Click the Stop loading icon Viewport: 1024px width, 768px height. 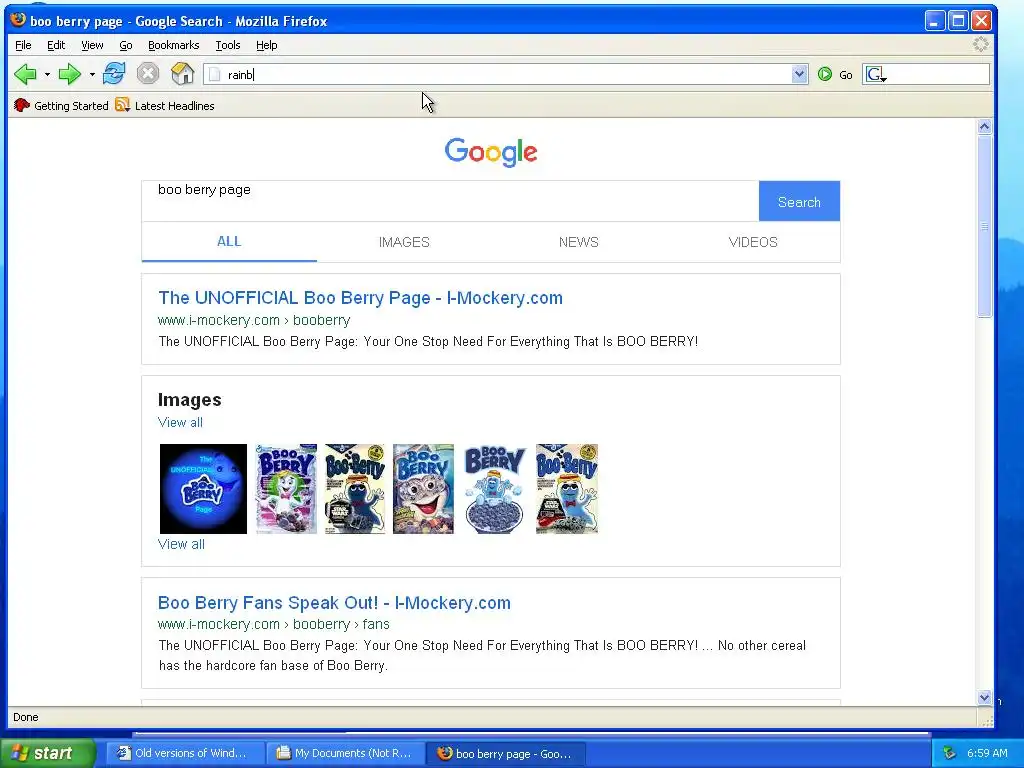pos(148,73)
